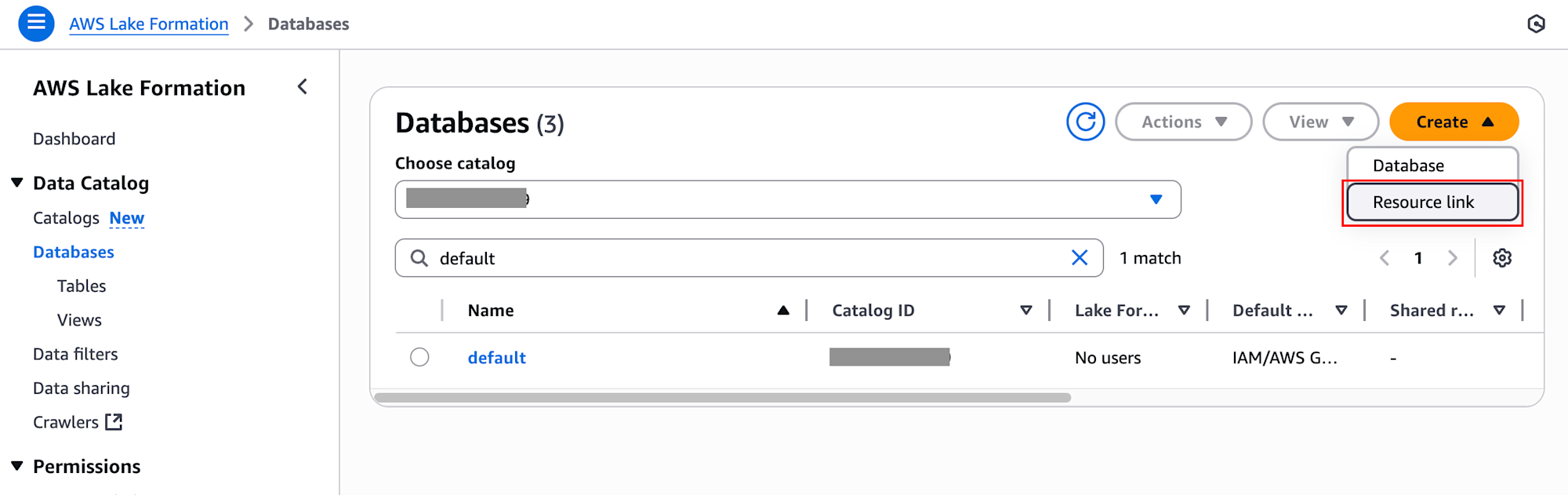Go to previous results page

click(x=1385, y=258)
